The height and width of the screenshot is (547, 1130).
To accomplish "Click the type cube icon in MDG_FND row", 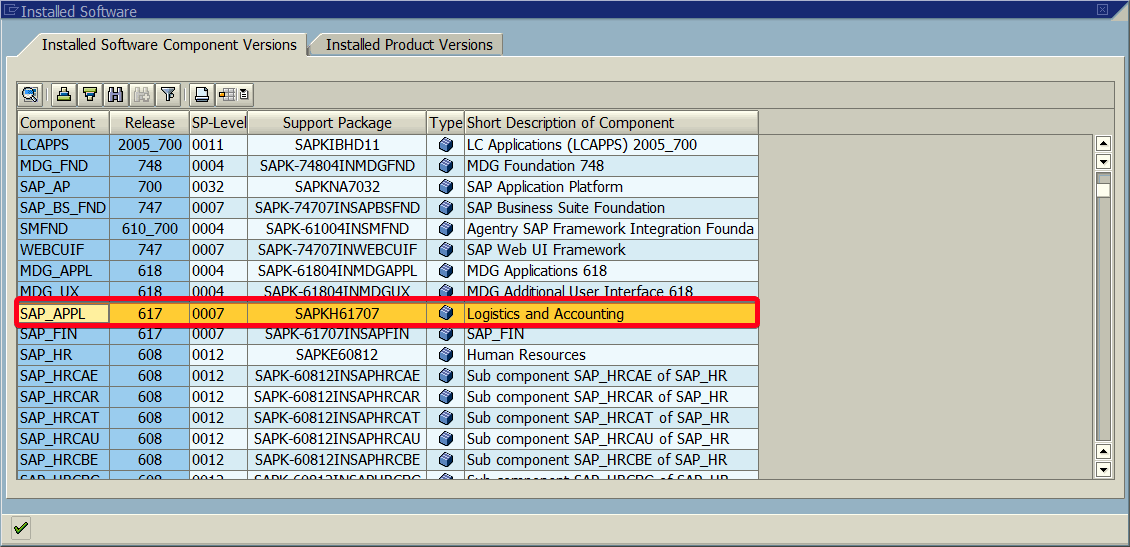I will coord(445,166).
